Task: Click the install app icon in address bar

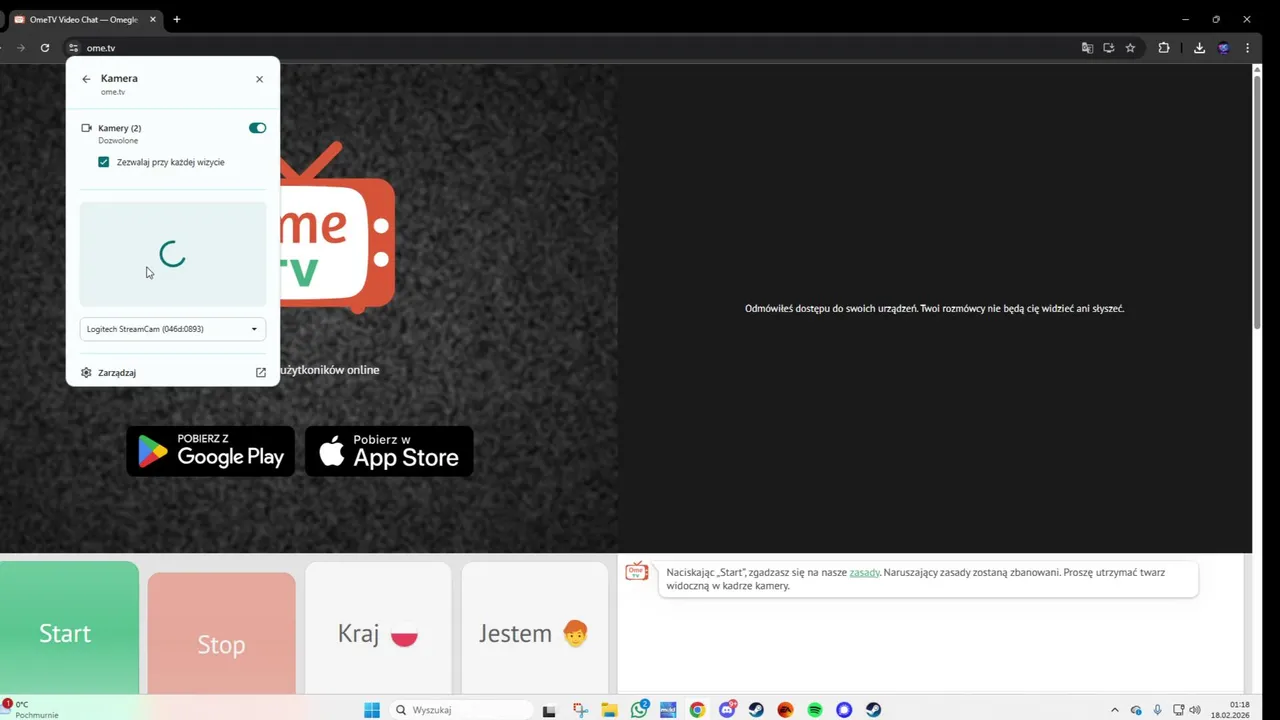Action: (x=1109, y=48)
